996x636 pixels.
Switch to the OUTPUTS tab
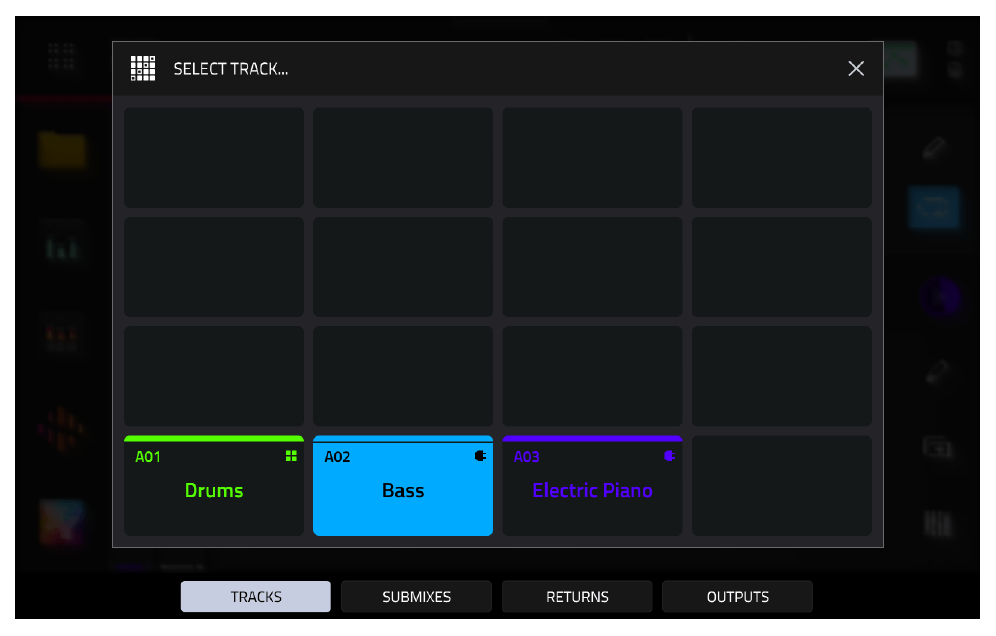737,597
